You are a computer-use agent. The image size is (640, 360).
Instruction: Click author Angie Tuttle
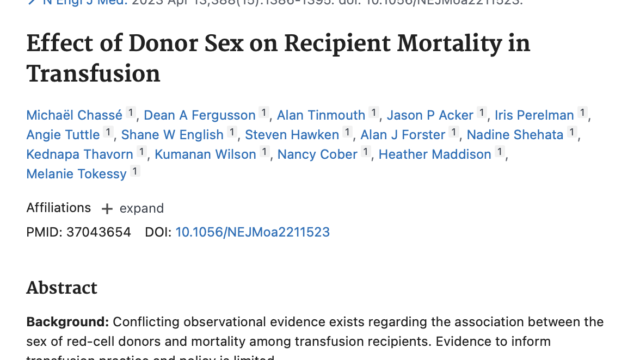63,135
